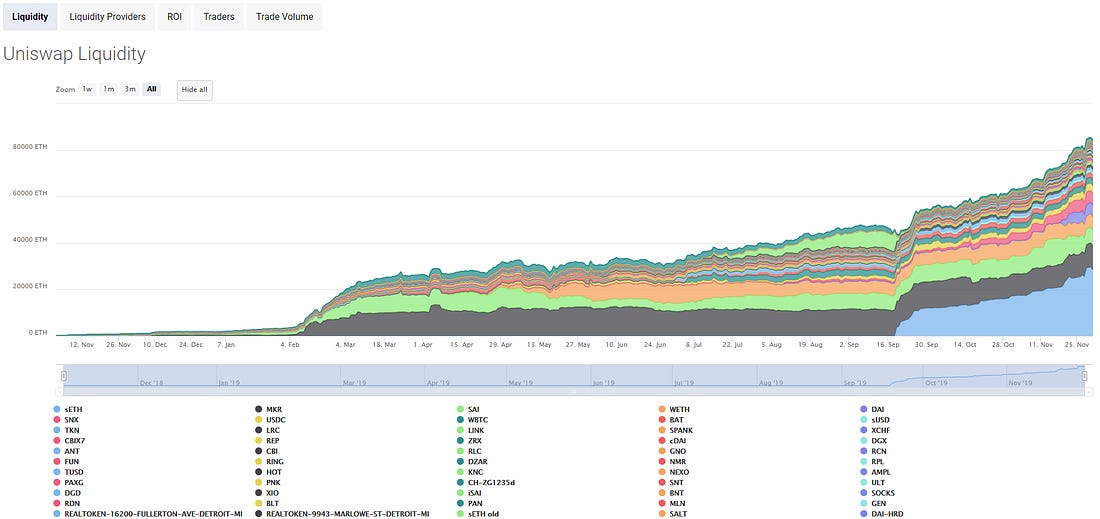
Task: Click the PNK legend label
Action: click(274, 483)
